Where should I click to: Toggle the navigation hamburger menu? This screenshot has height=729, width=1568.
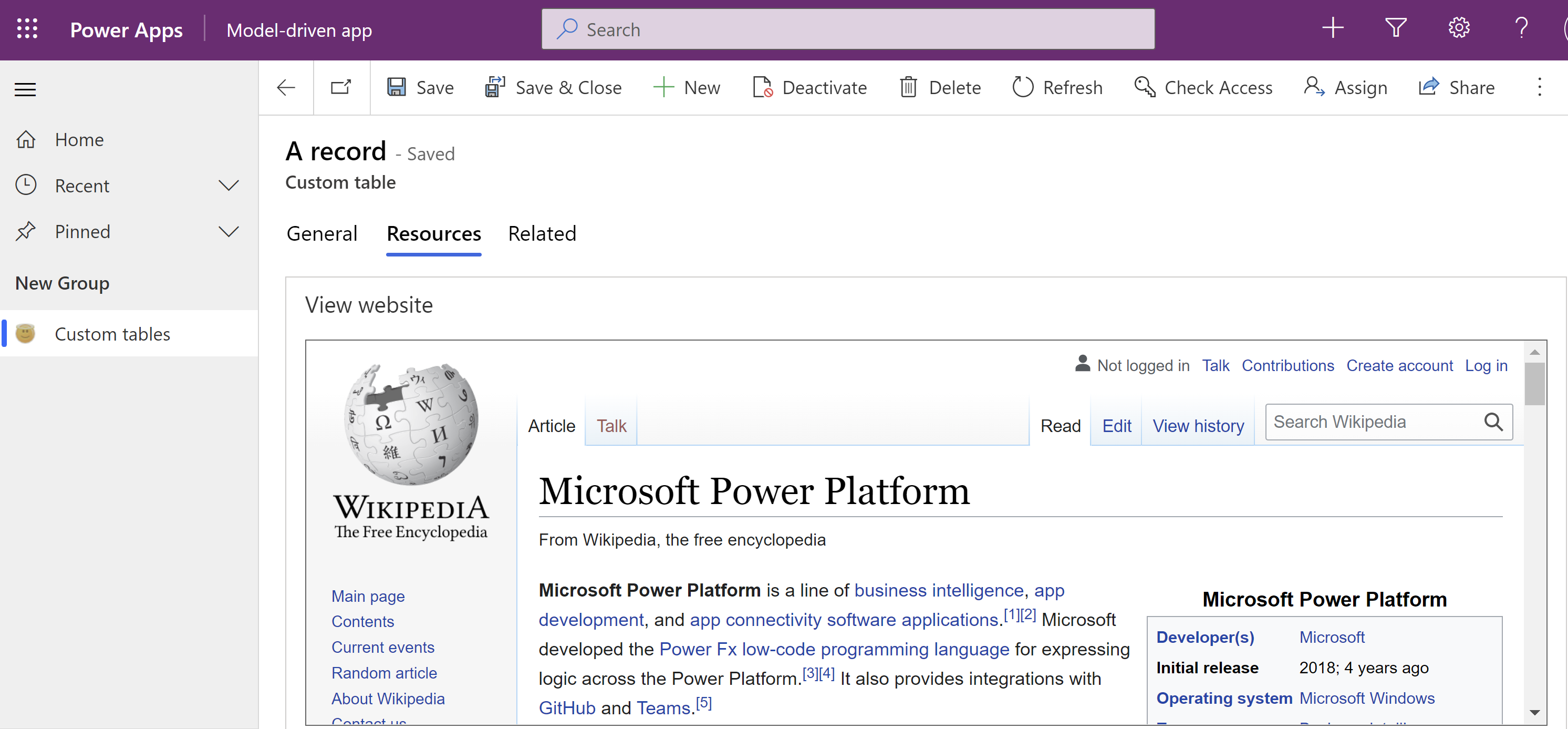(x=26, y=88)
